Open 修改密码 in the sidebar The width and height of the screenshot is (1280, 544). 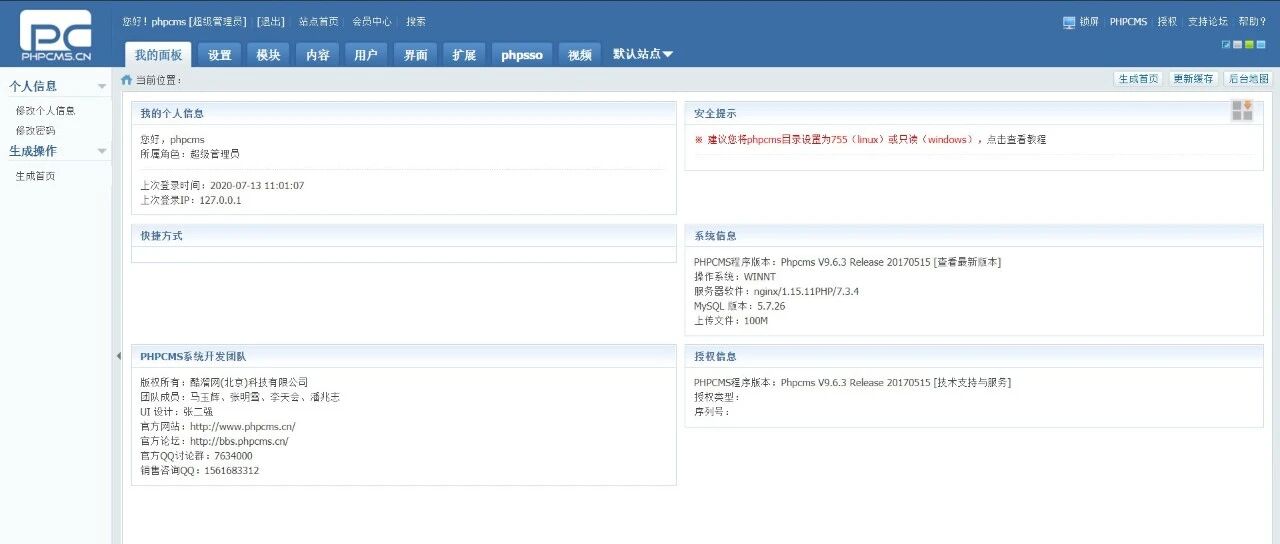click(x=35, y=130)
